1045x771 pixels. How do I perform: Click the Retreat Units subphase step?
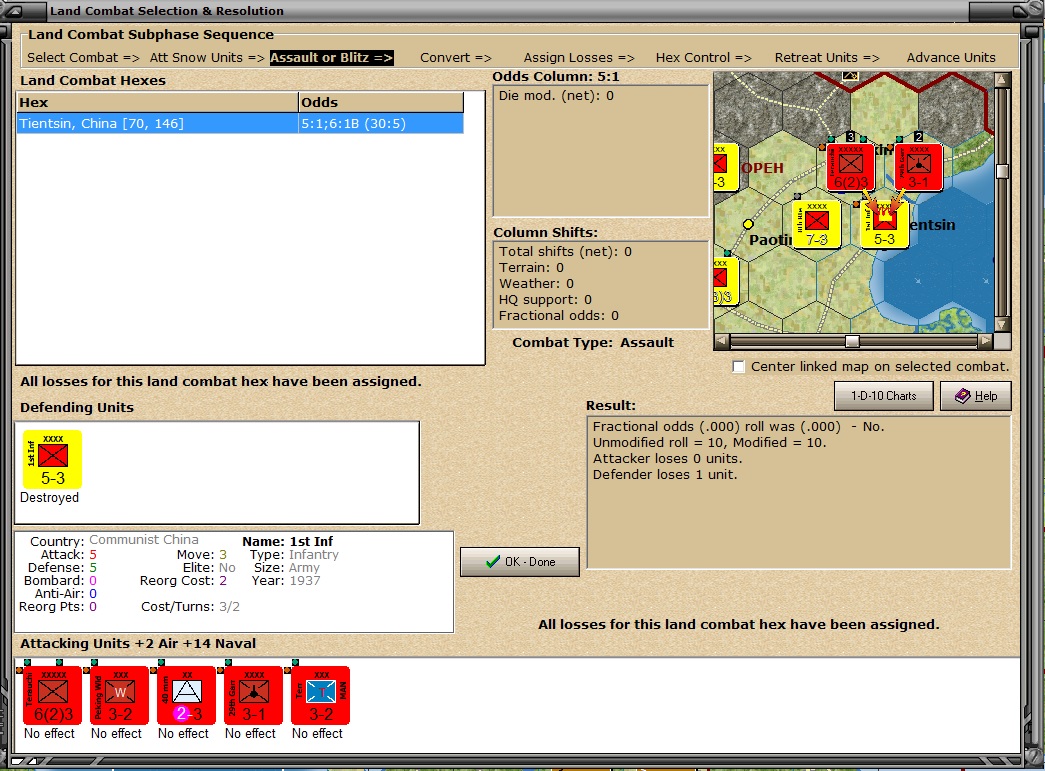pos(827,58)
